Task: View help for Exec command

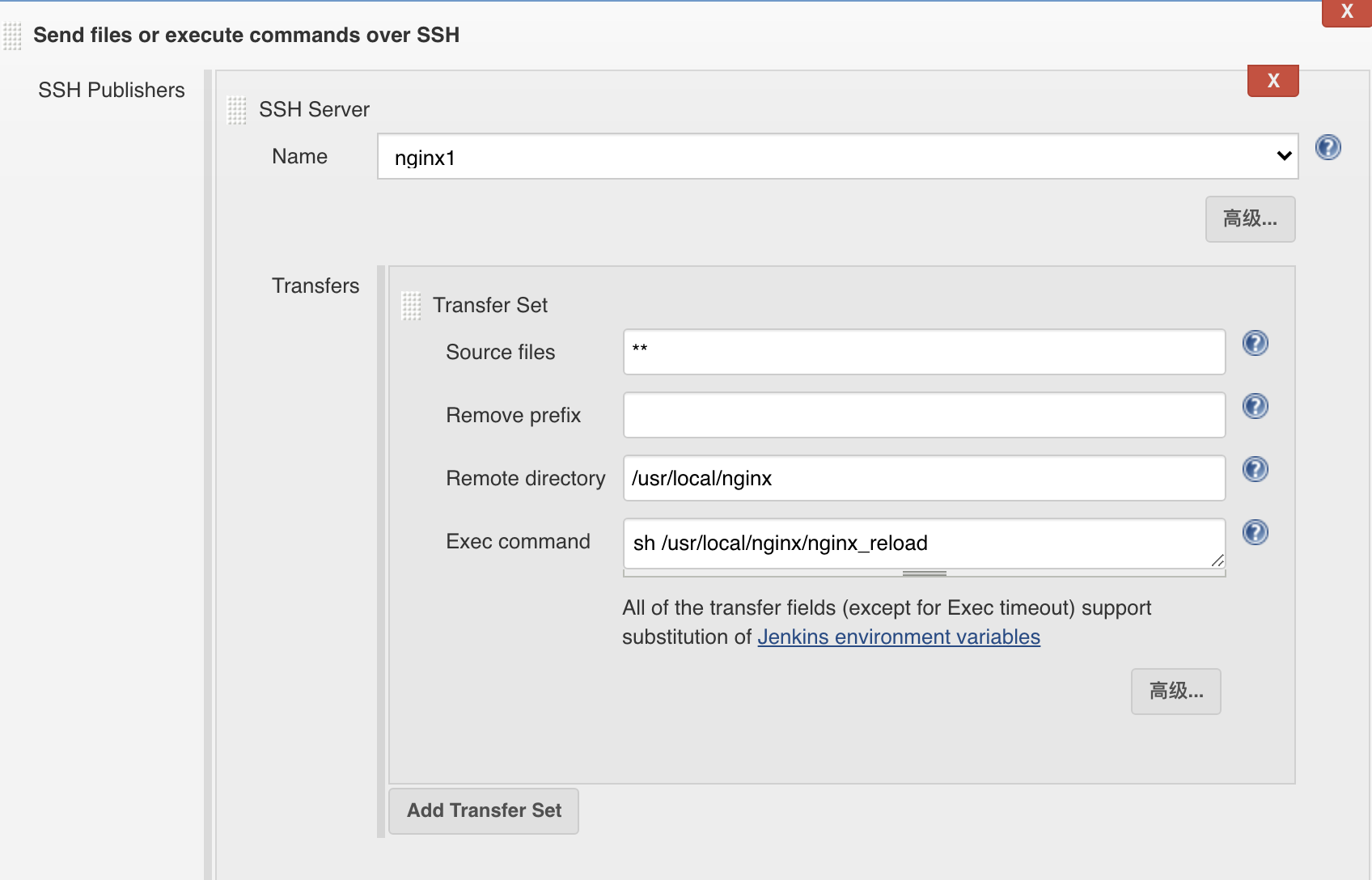Action: [1255, 532]
